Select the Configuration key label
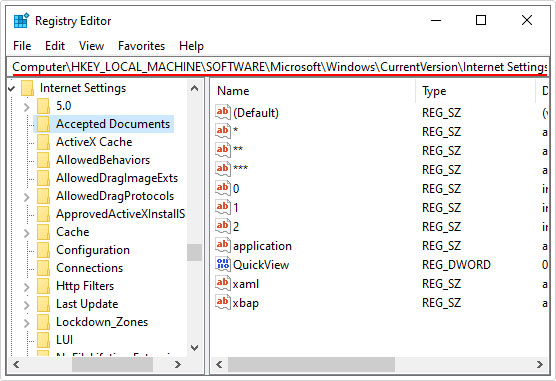Image resolution: width=556 pixels, height=381 pixels. coord(93,250)
